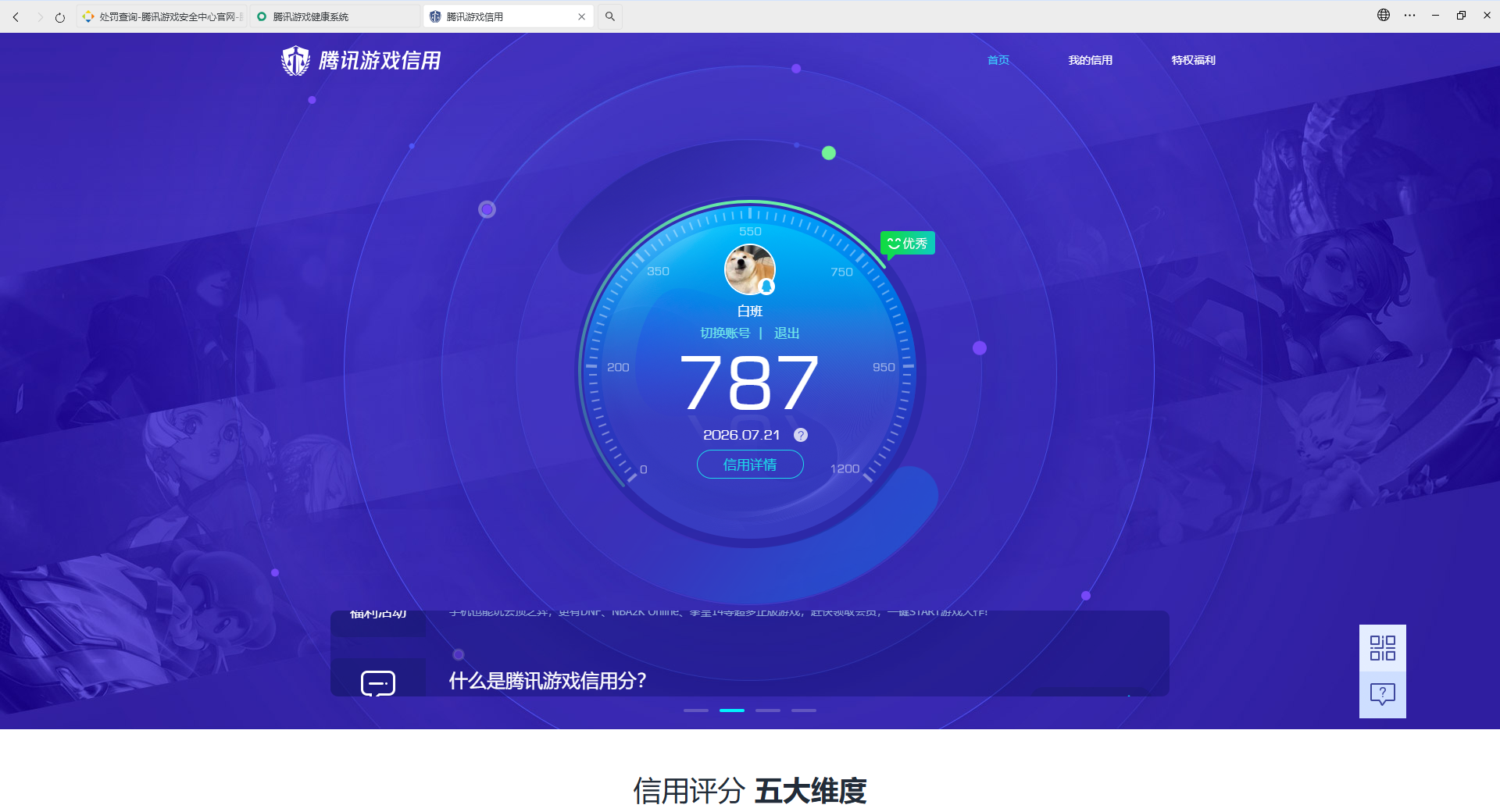Screen dimensions: 1500x812
Task: Select the third carousel indicator
Action: pos(768,710)
